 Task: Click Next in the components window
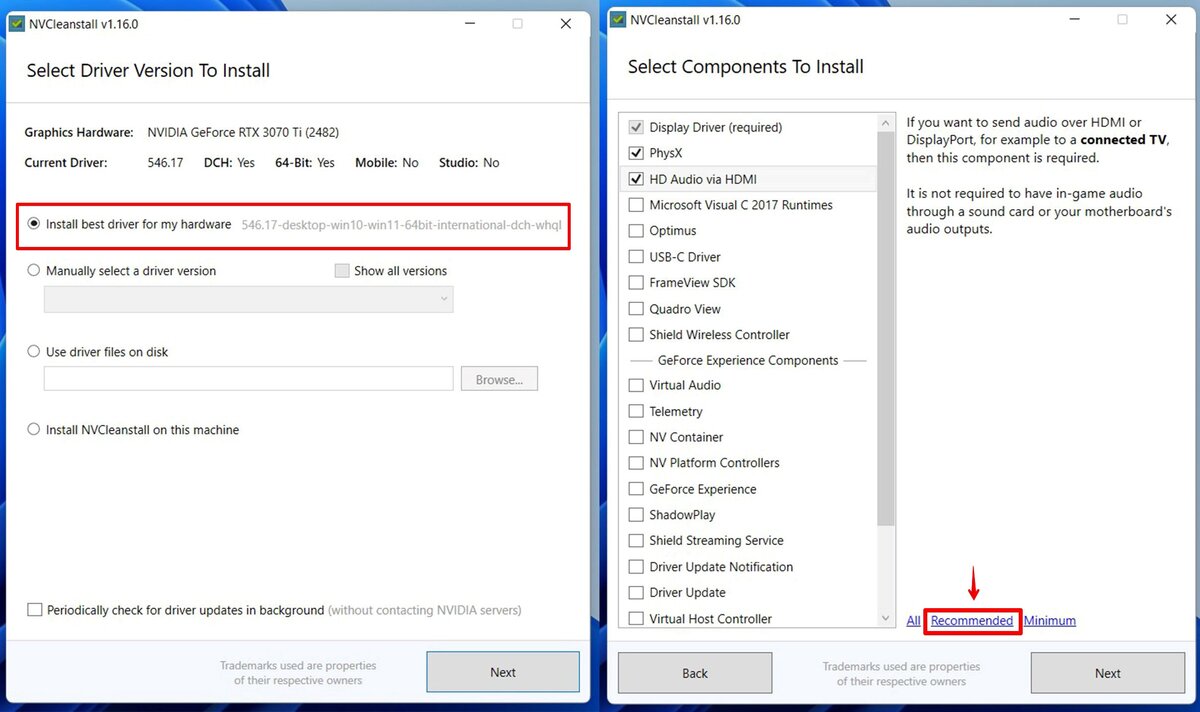(1107, 673)
